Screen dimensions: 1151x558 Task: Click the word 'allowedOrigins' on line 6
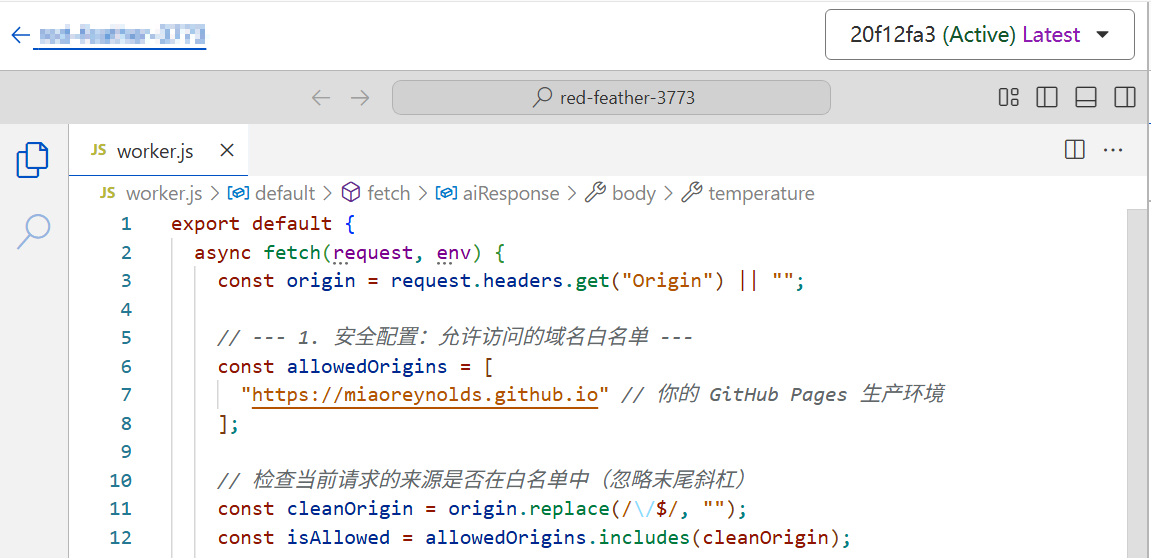366,366
